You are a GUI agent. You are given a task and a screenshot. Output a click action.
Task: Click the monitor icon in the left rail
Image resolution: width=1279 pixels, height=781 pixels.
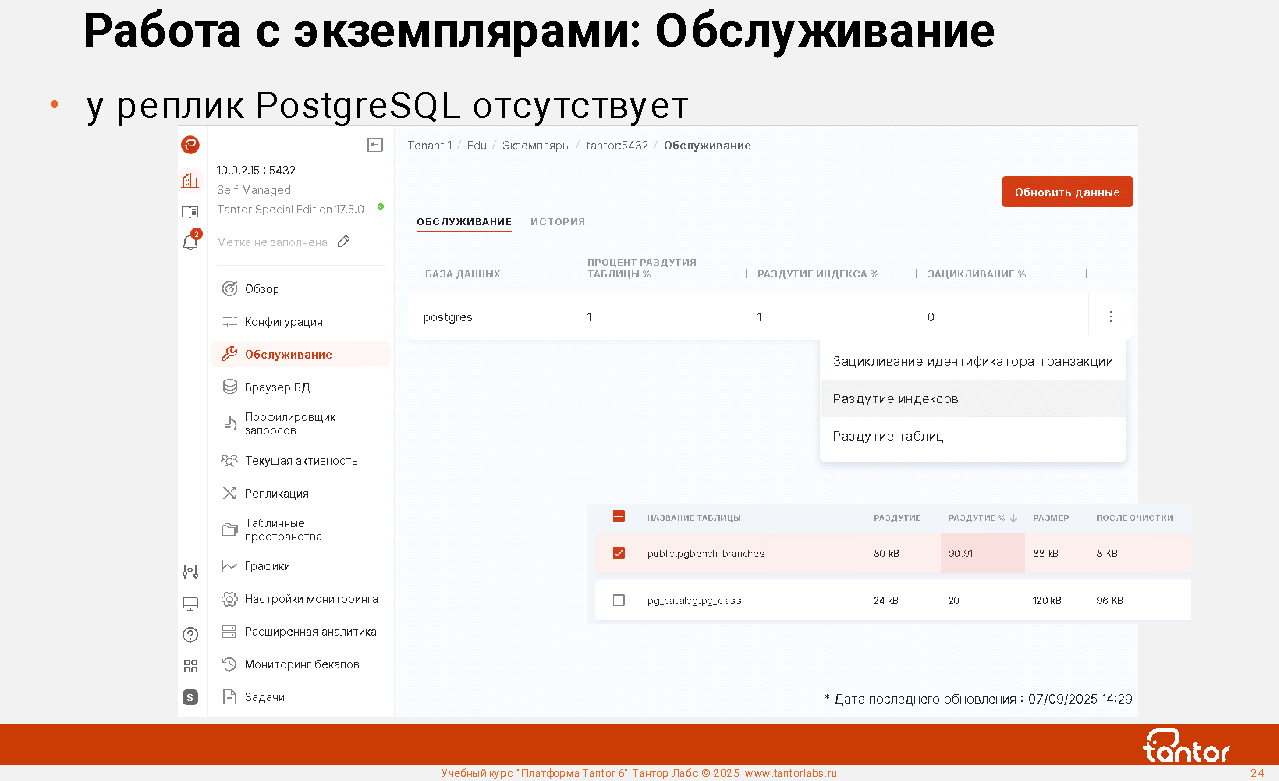190,603
